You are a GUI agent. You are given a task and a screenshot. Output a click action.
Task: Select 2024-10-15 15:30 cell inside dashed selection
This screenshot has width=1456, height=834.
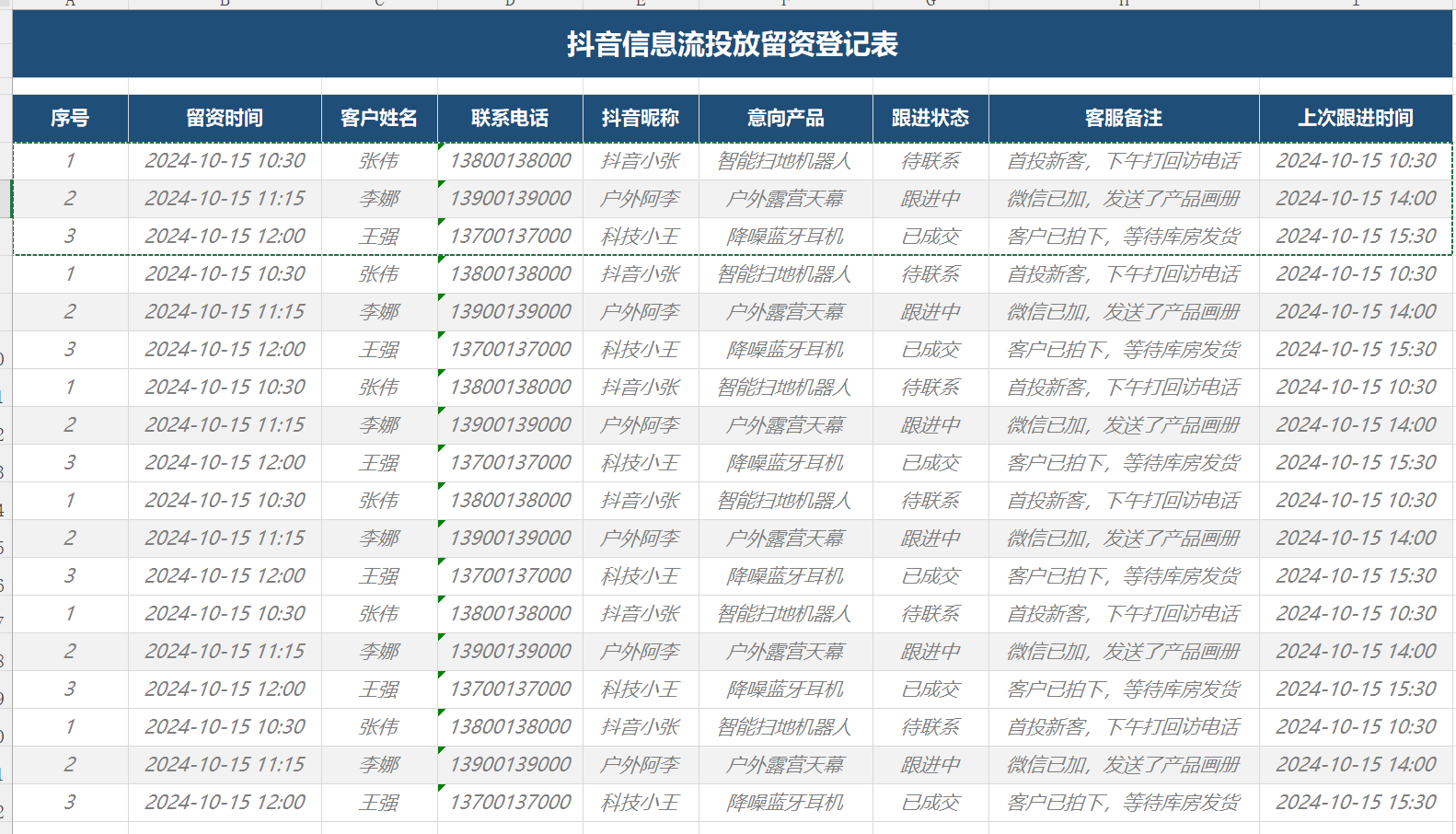[1356, 237]
